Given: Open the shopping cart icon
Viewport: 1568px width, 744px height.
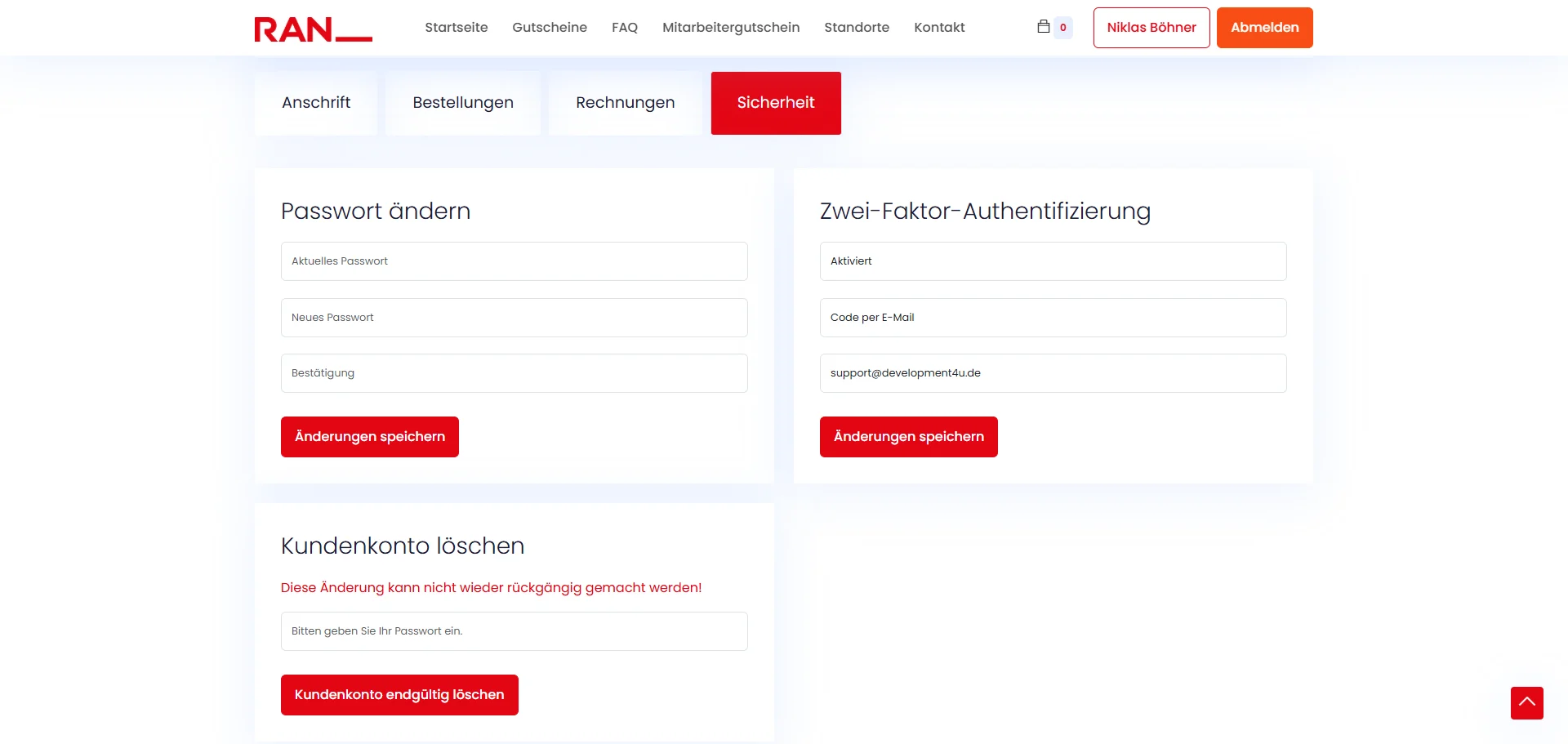Looking at the screenshot, I should [x=1044, y=27].
